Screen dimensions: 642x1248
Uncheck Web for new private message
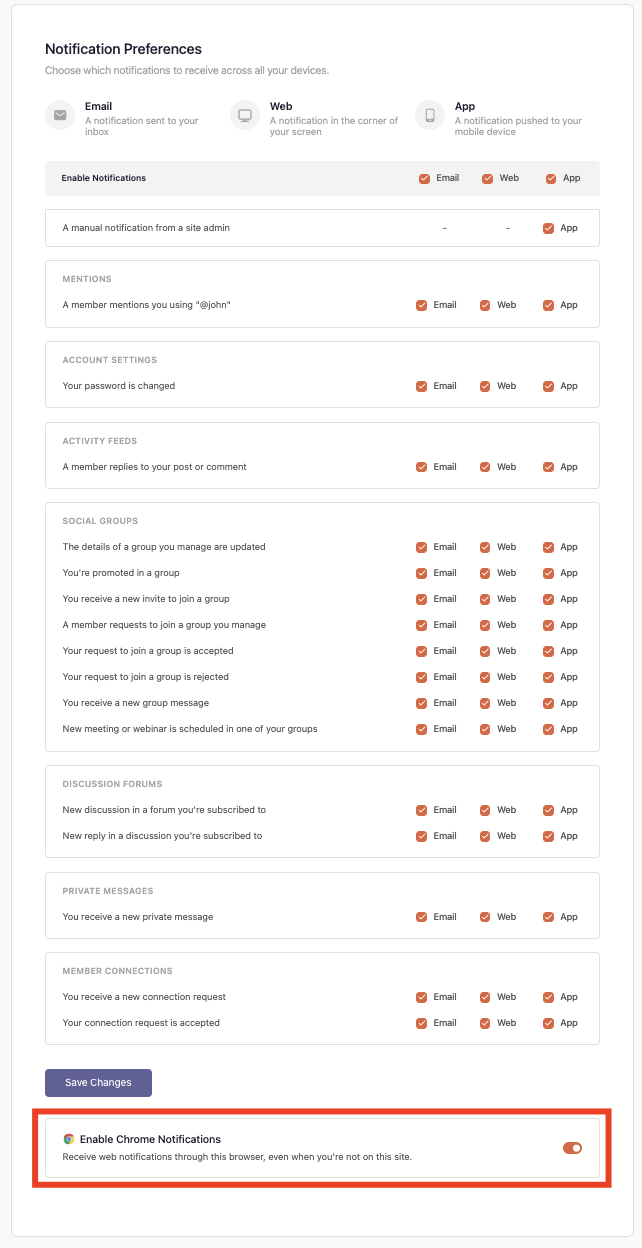485,917
